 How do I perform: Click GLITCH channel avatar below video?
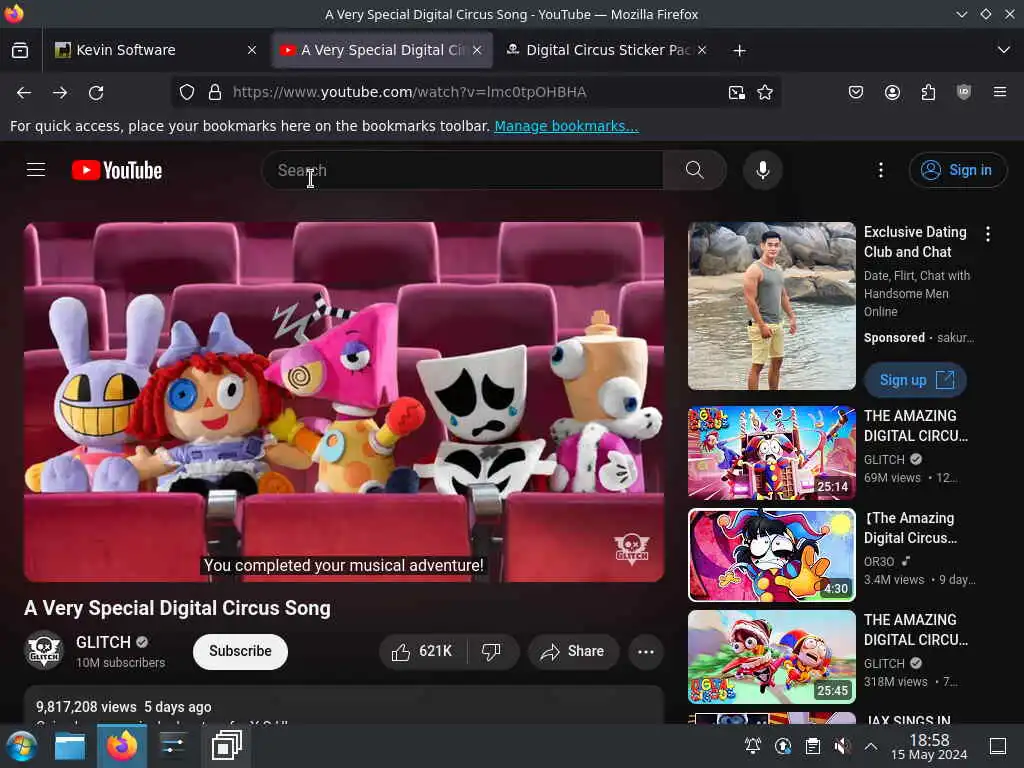44,650
